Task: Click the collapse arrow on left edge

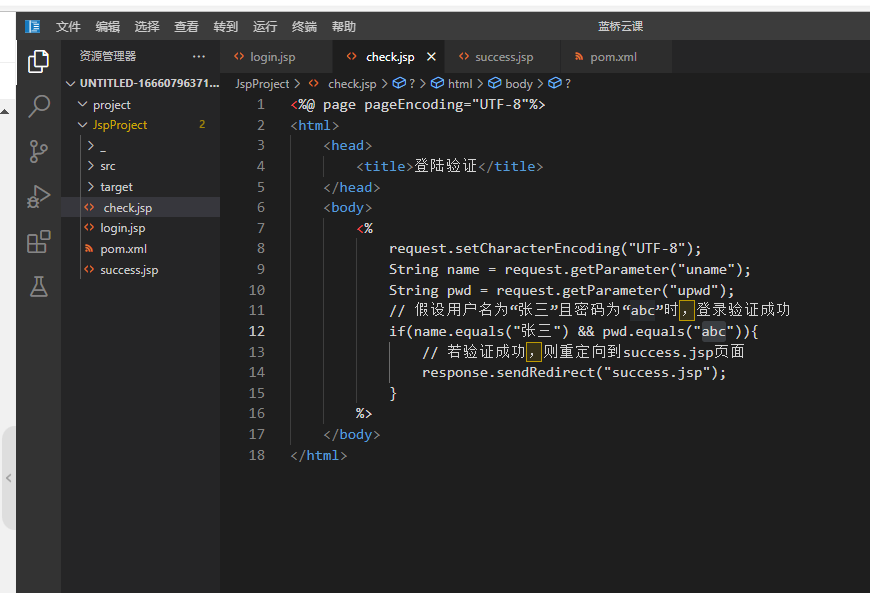Action: [x=8, y=478]
